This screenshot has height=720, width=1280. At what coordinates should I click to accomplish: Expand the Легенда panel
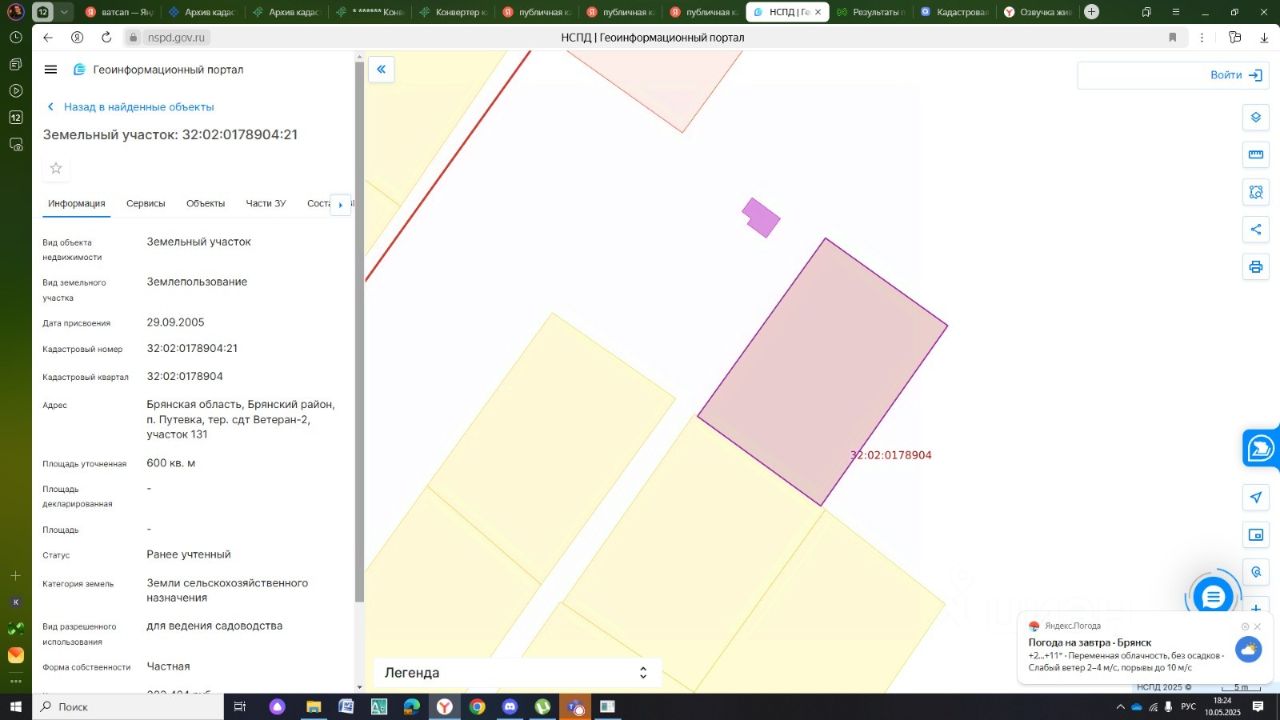516,673
